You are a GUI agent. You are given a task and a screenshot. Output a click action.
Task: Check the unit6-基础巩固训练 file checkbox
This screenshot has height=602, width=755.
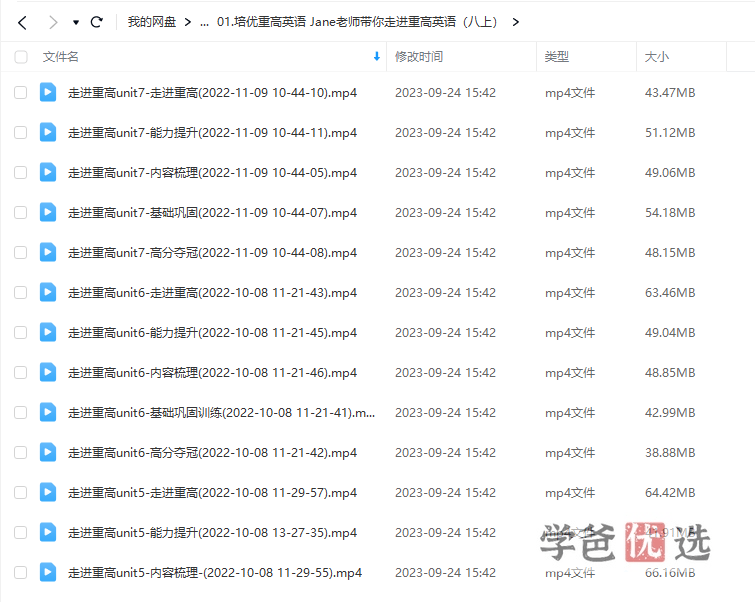(x=21, y=412)
